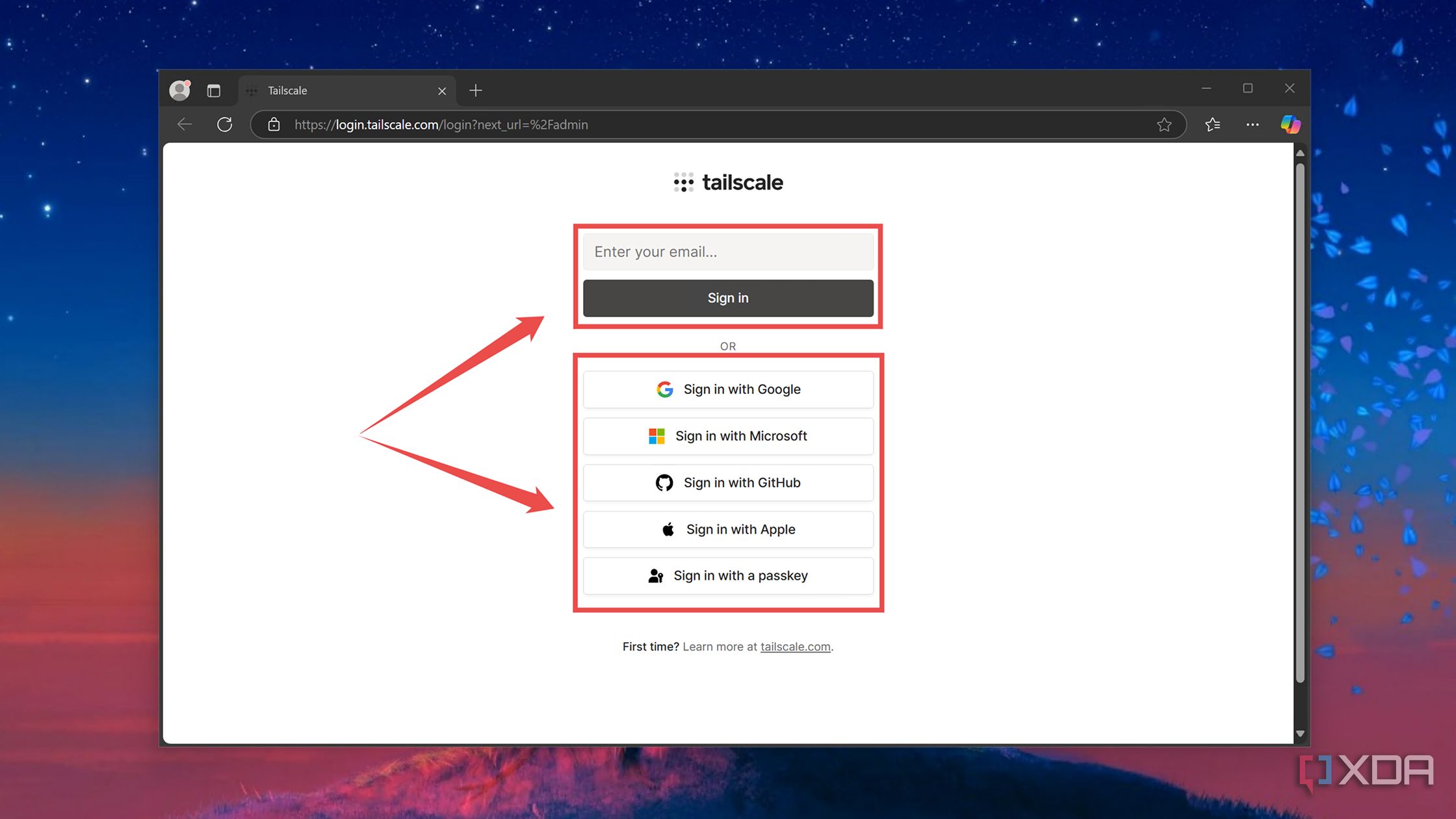Click the browser profile avatar

click(179, 90)
